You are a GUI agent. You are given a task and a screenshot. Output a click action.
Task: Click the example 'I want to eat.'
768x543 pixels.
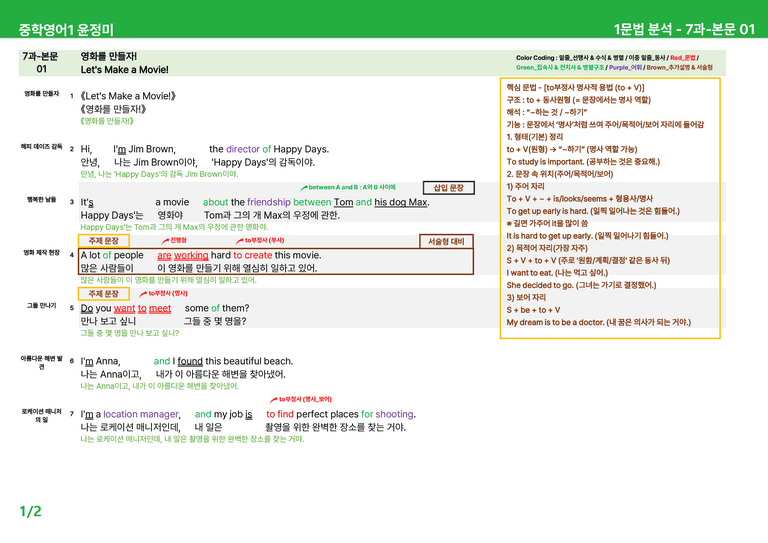[x=529, y=273]
